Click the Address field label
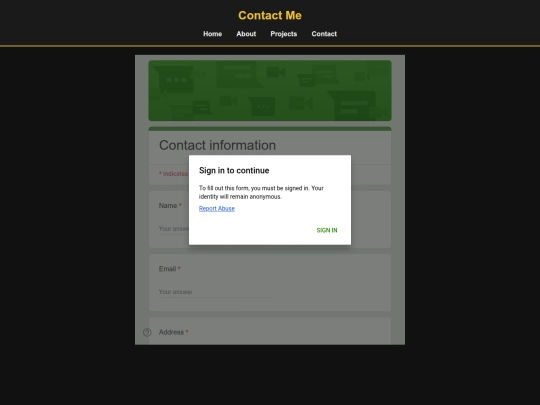 (171, 332)
